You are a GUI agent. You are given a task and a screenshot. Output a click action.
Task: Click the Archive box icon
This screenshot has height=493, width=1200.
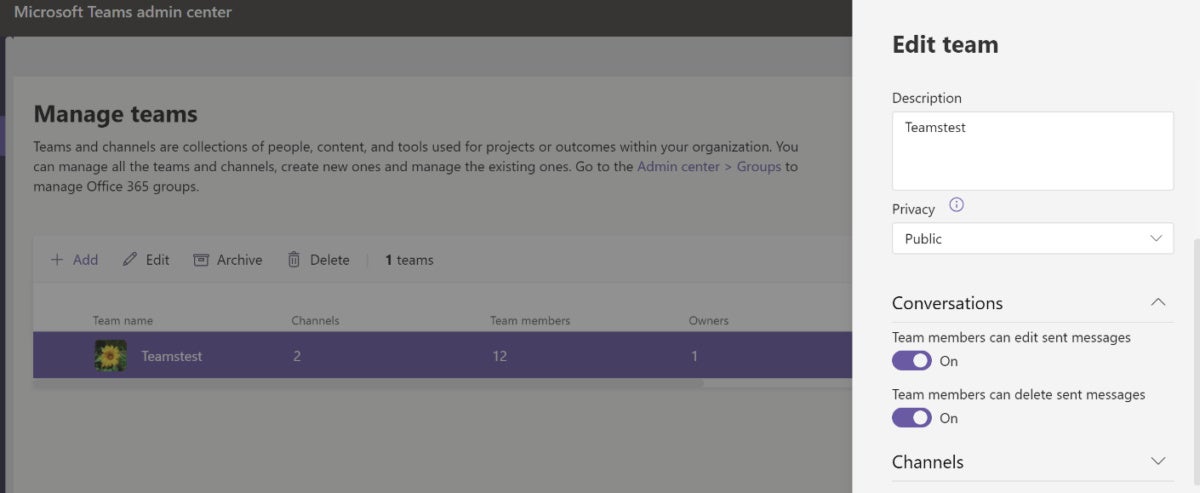(201, 260)
